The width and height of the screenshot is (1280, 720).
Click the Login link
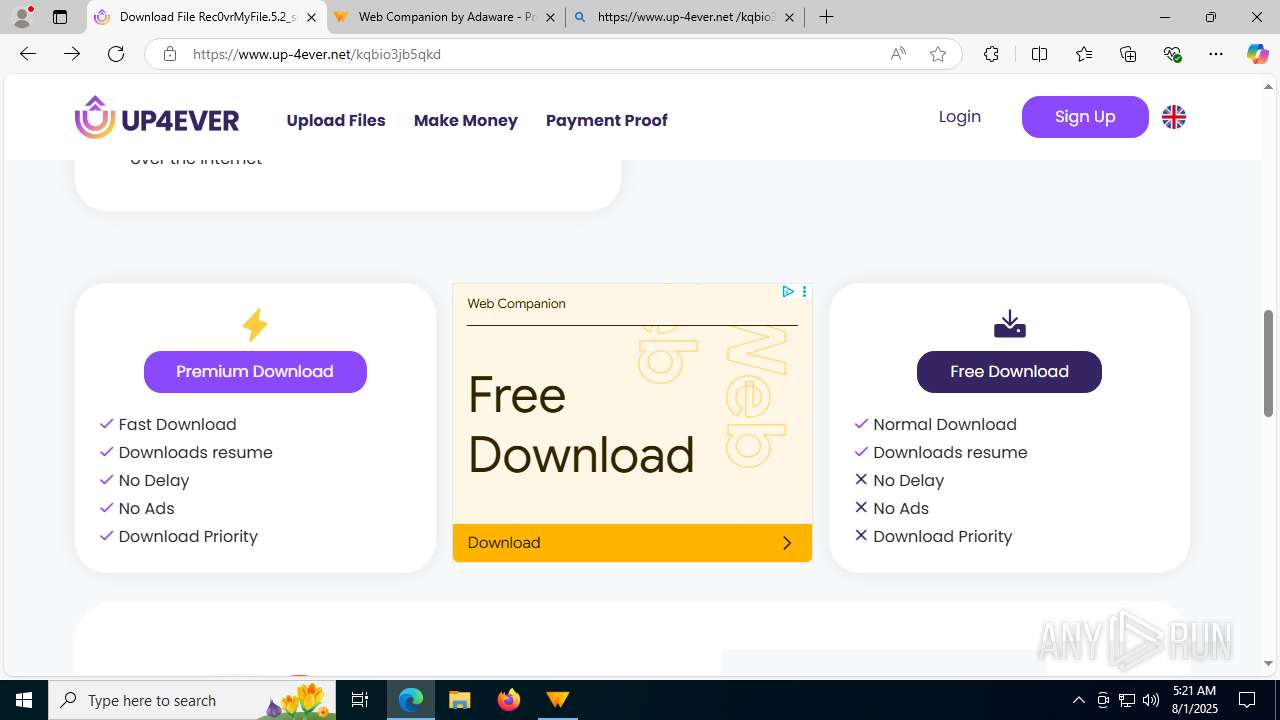pyautogui.click(x=960, y=117)
